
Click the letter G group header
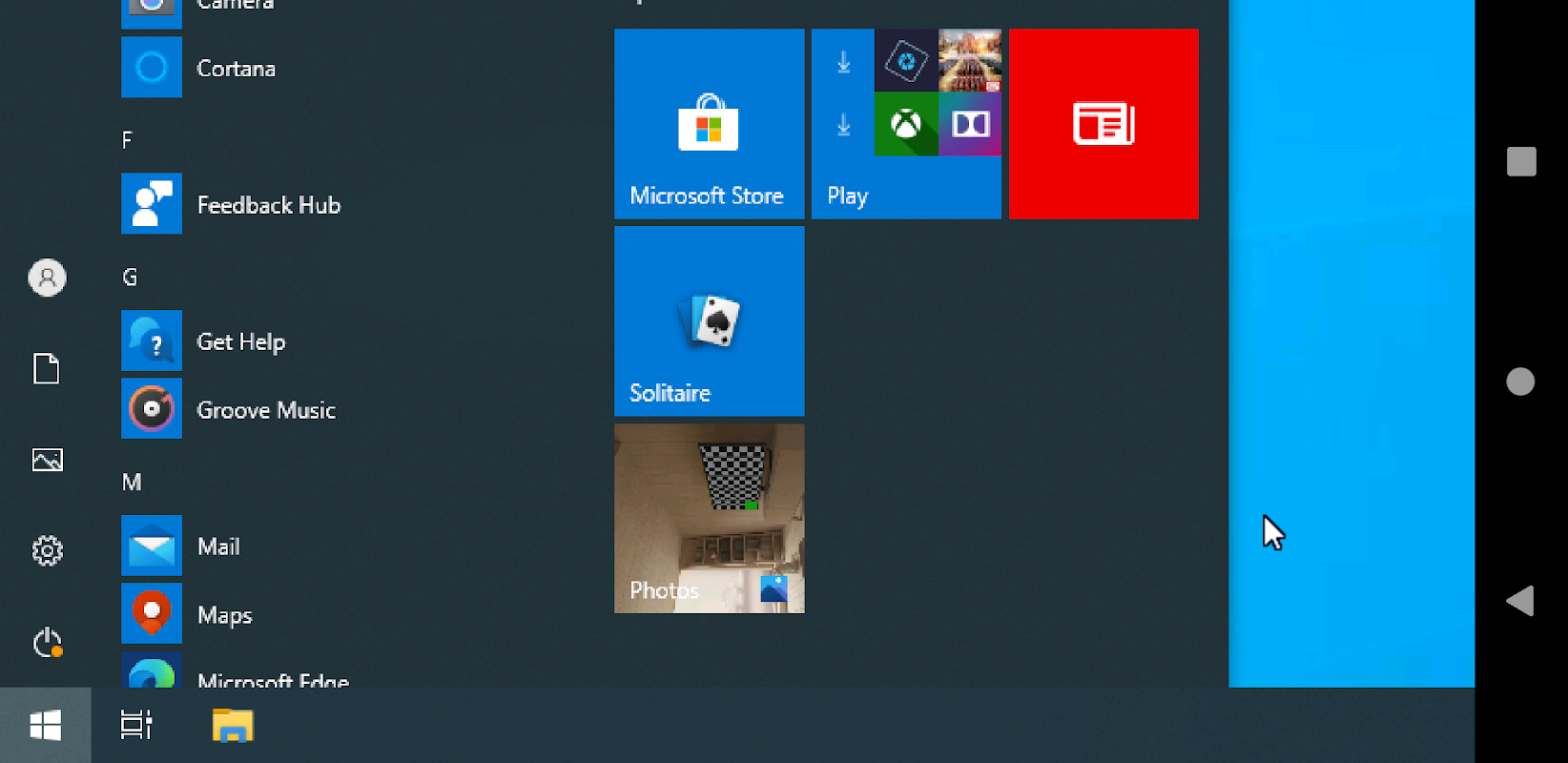(130, 278)
